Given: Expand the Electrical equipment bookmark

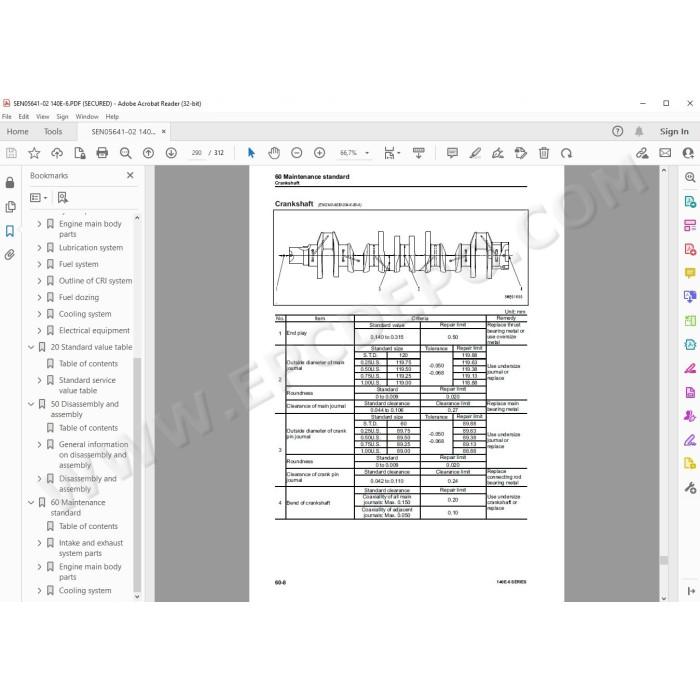Looking at the screenshot, I should point(39,330).
